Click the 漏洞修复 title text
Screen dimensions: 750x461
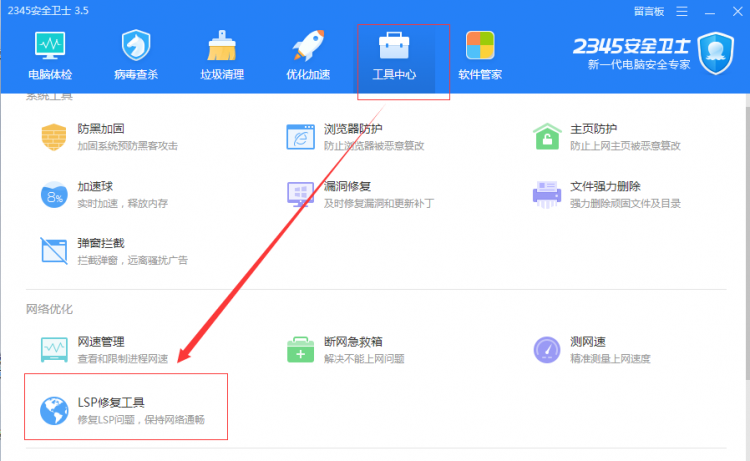tap(347, 186)
